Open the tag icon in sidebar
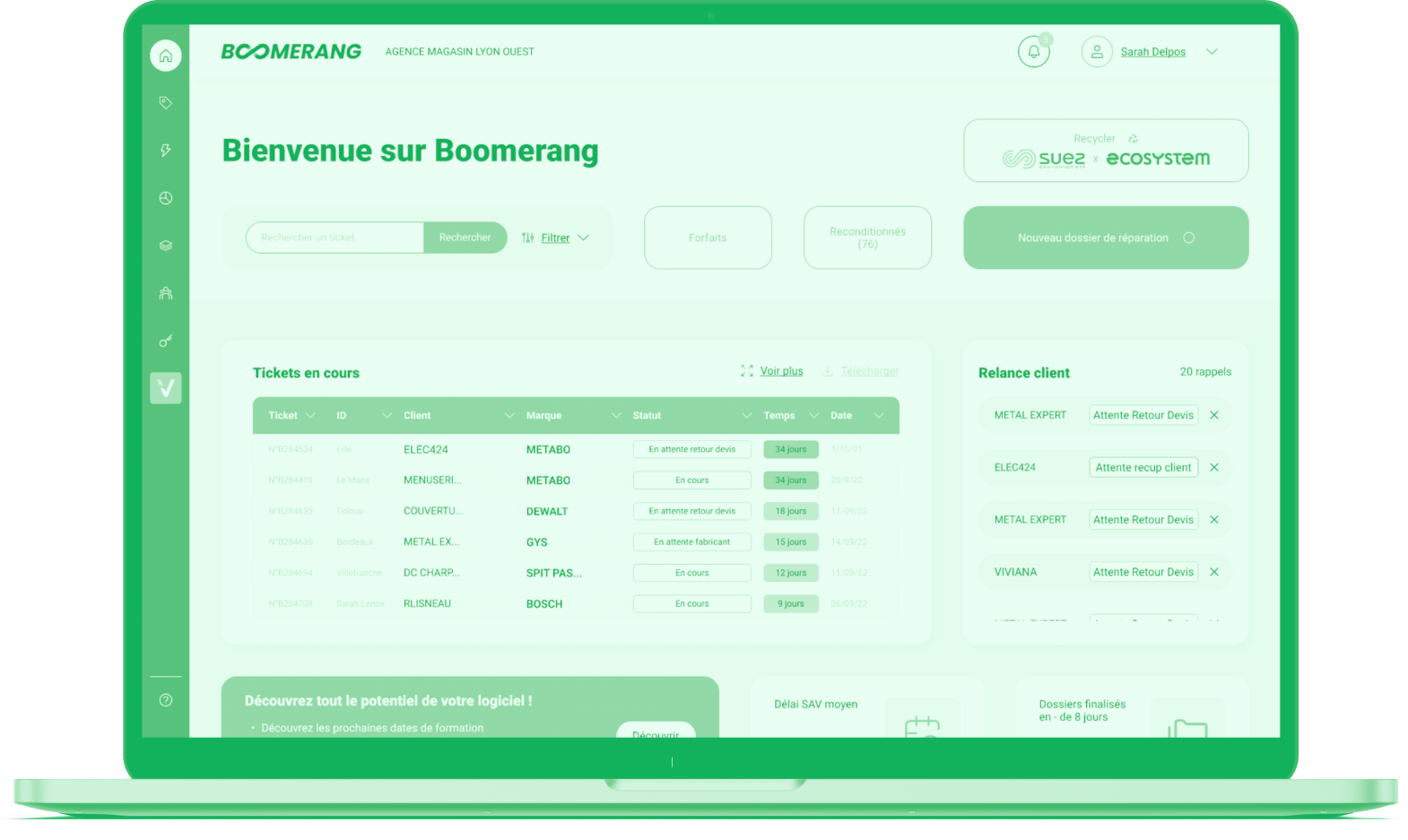Viewport: 1408px width, 840px height. point(165,103)
